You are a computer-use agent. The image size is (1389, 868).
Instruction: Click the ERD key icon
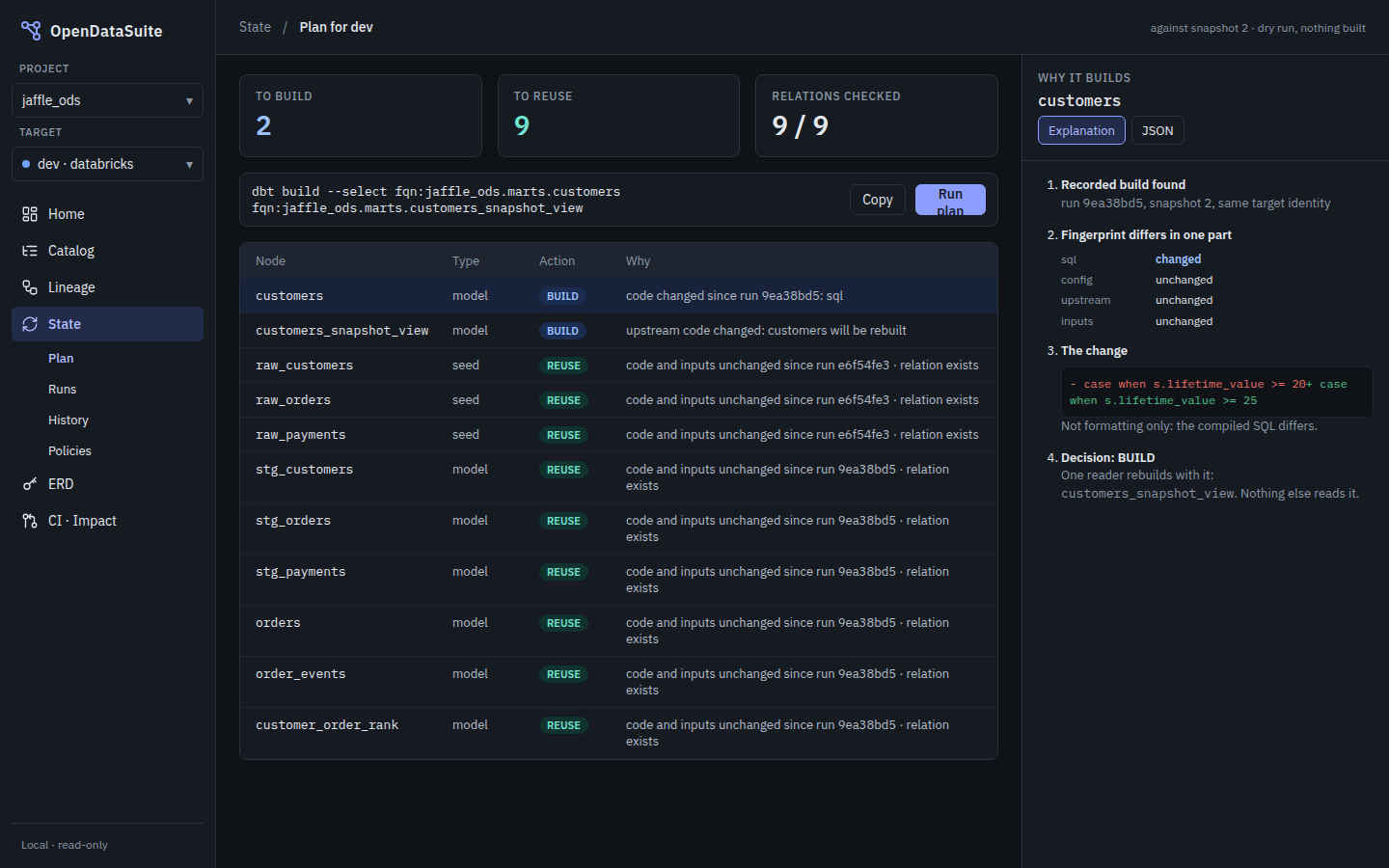[30, 484]
